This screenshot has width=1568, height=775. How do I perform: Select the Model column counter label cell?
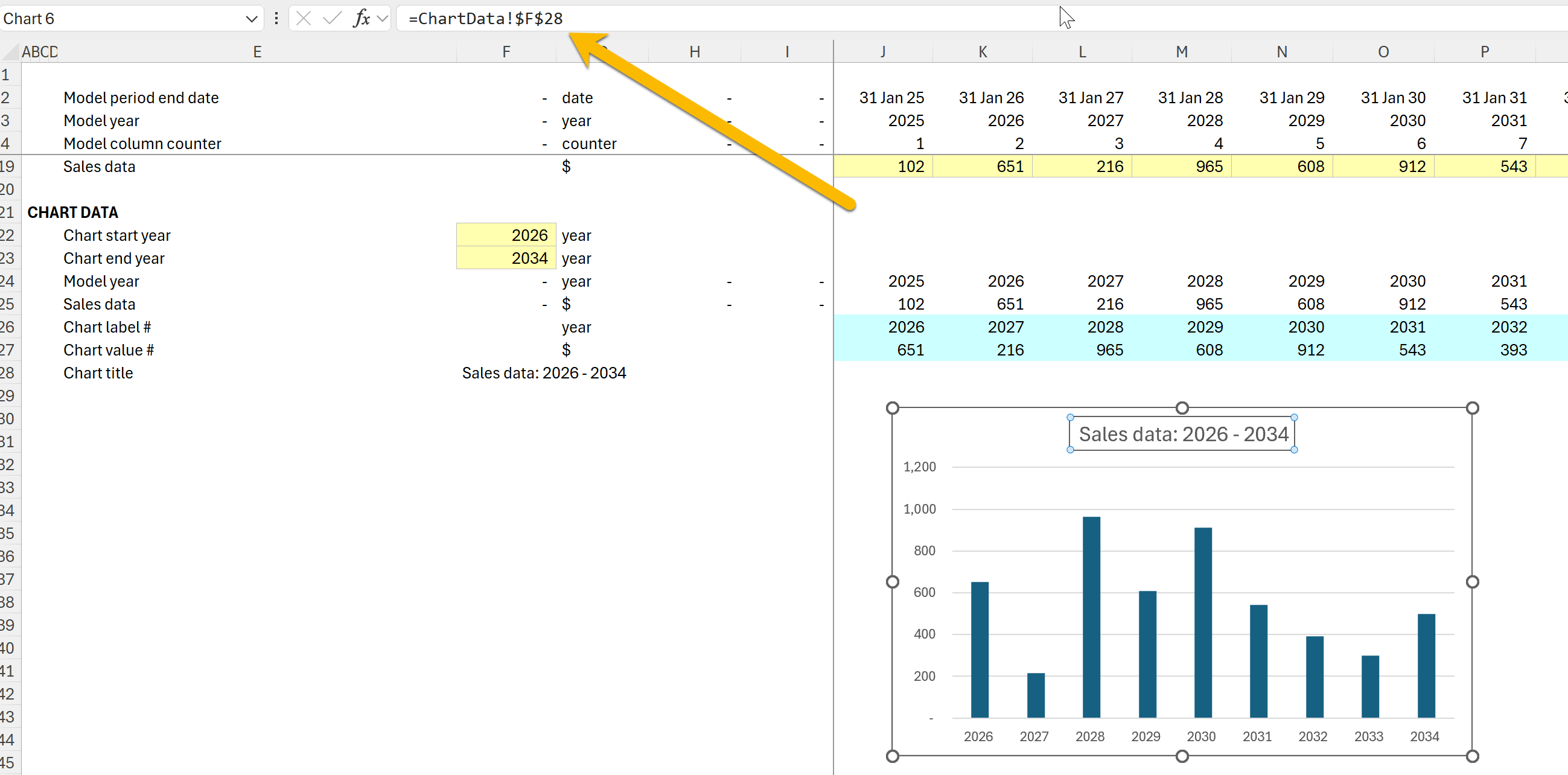(142, 143)
